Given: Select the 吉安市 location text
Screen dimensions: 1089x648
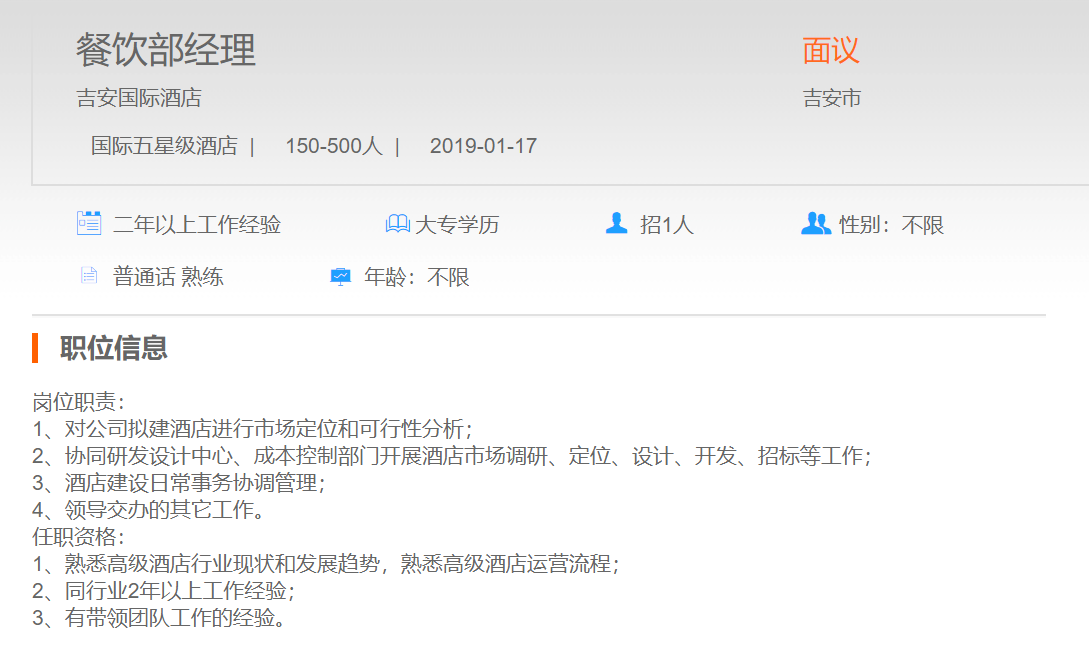Looking at the screenshot, I should tap(832, 98).
